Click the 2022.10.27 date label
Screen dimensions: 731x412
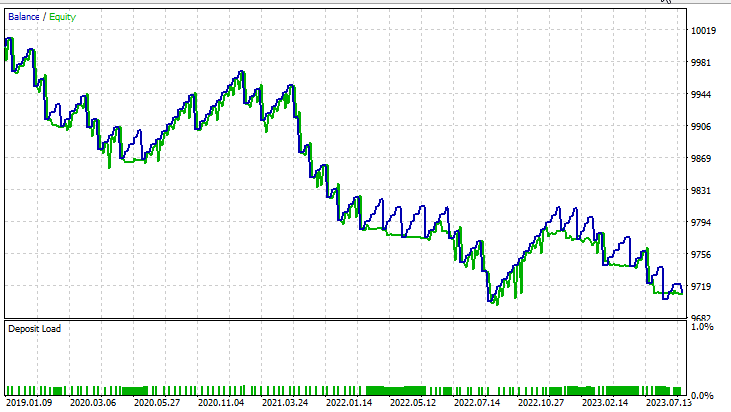[541, 403]
